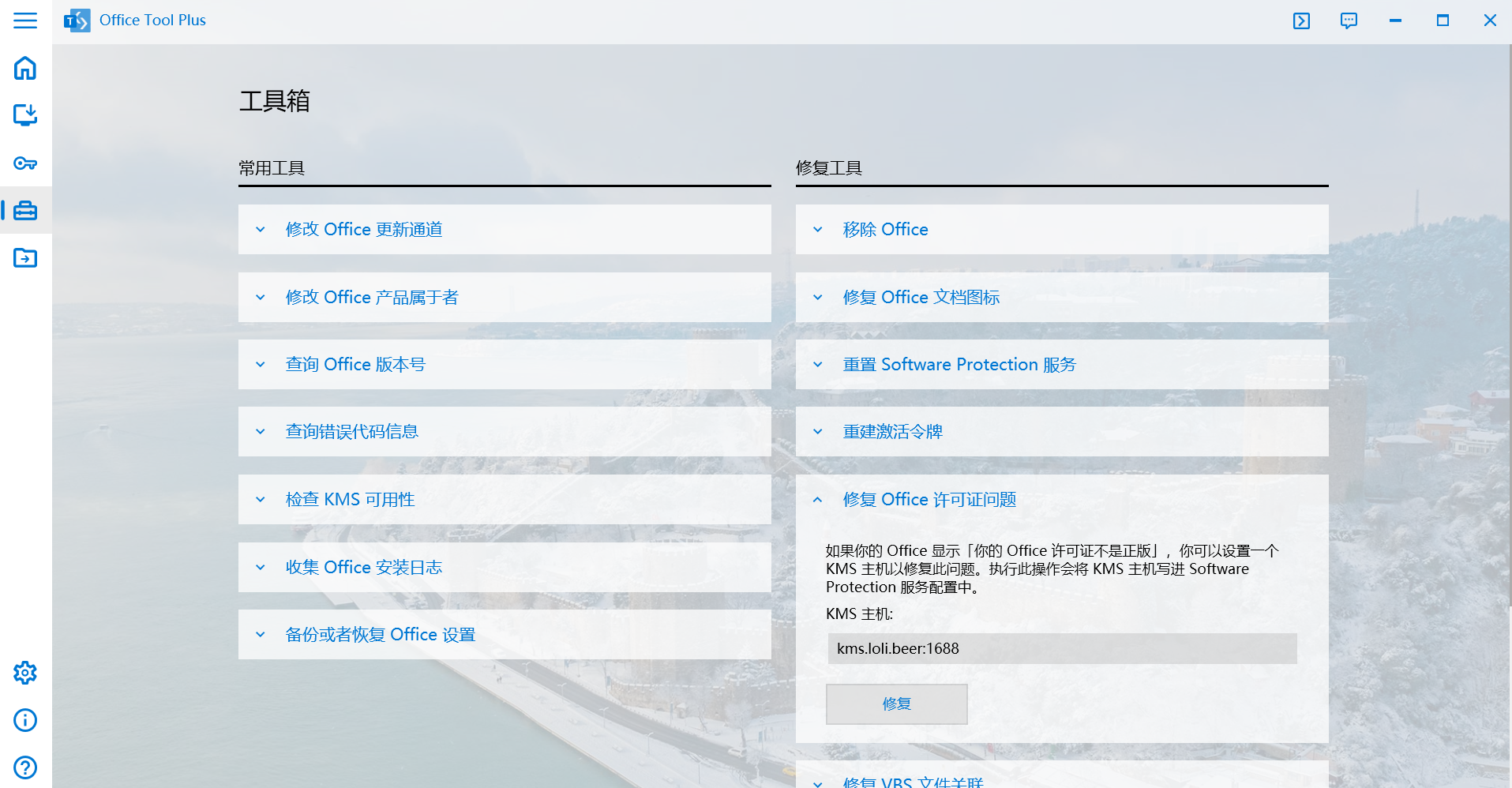Click 重建激活令牌 title
This screenshot has height=788, width=1512.
point(893,432)
